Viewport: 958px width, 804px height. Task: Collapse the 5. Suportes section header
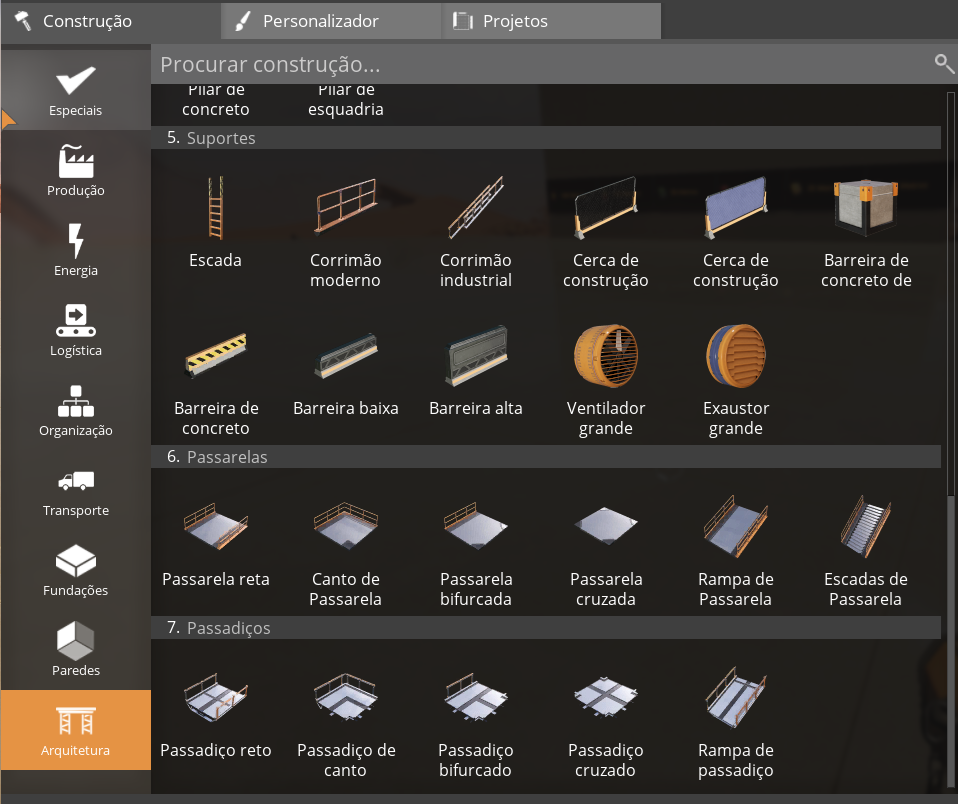click(546, 137)
